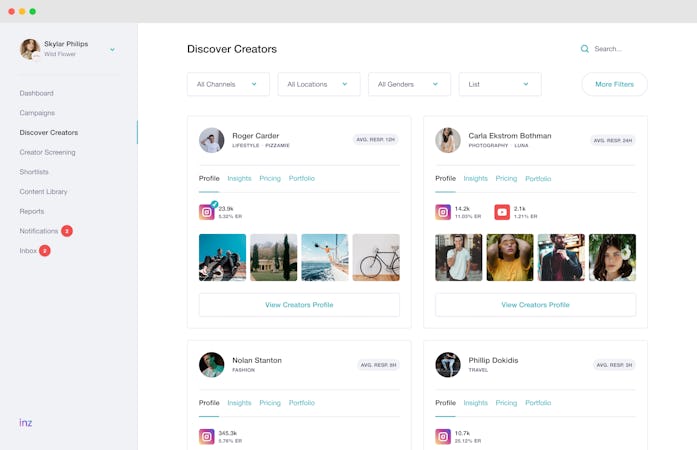Switch to Phillip Dokidis's Portfolio tab
The height and width of the screenshot is (450, 697).
point(538,403)
